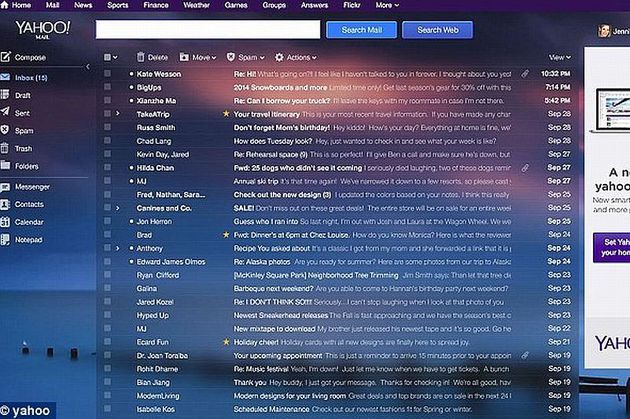Open the View dropdown
This screenshot has width=630, height=419.
tap(560, 57)
